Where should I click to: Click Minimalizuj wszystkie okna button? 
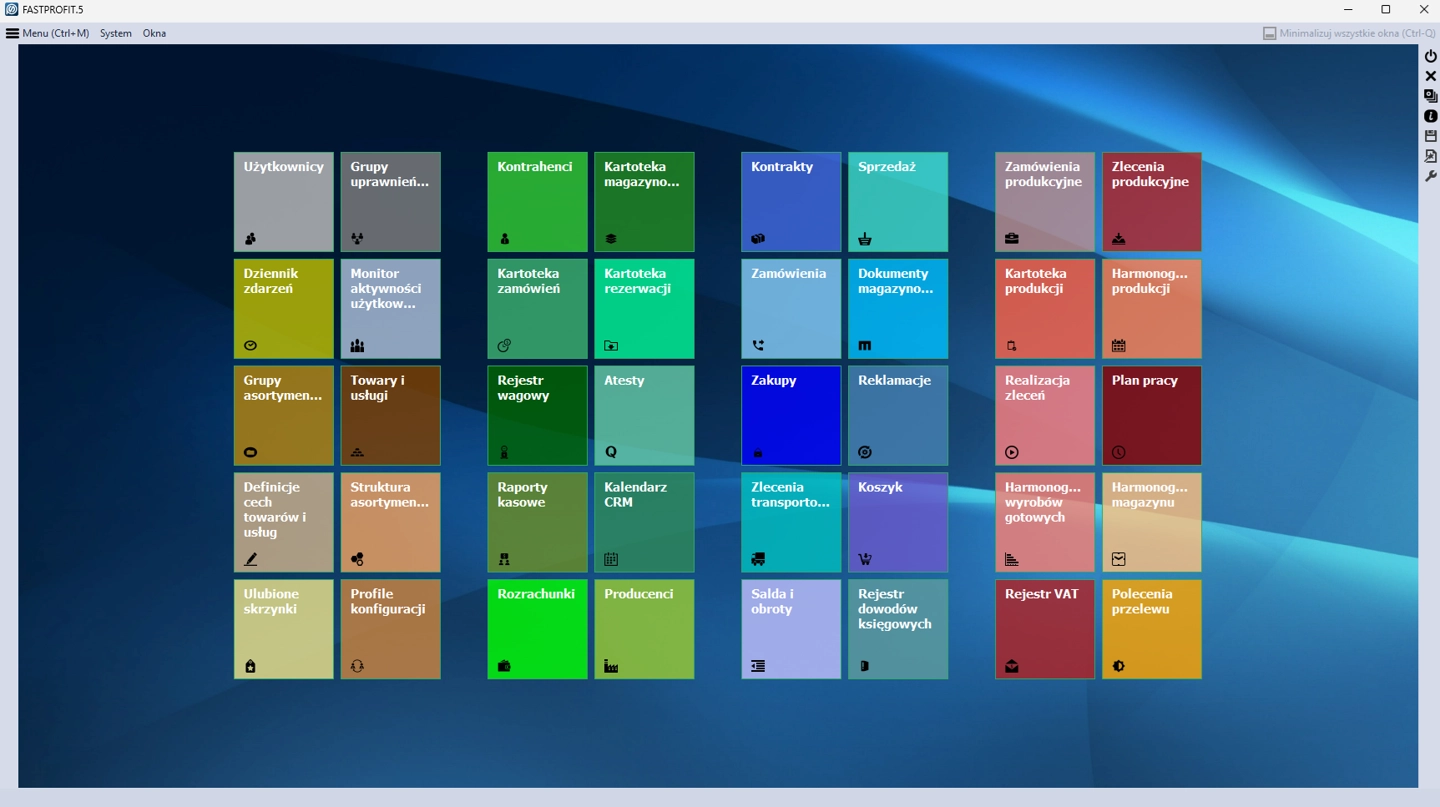pos(1348,33)
